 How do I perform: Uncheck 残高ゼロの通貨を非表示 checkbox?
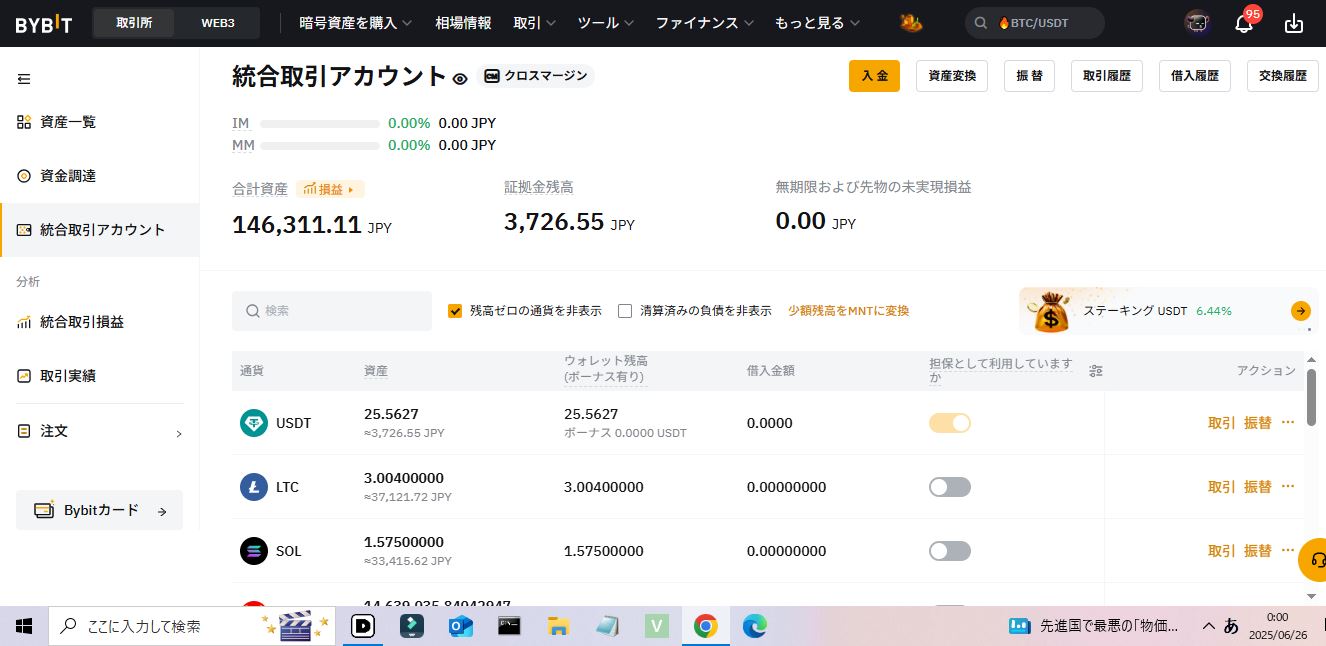coord(455,311)
